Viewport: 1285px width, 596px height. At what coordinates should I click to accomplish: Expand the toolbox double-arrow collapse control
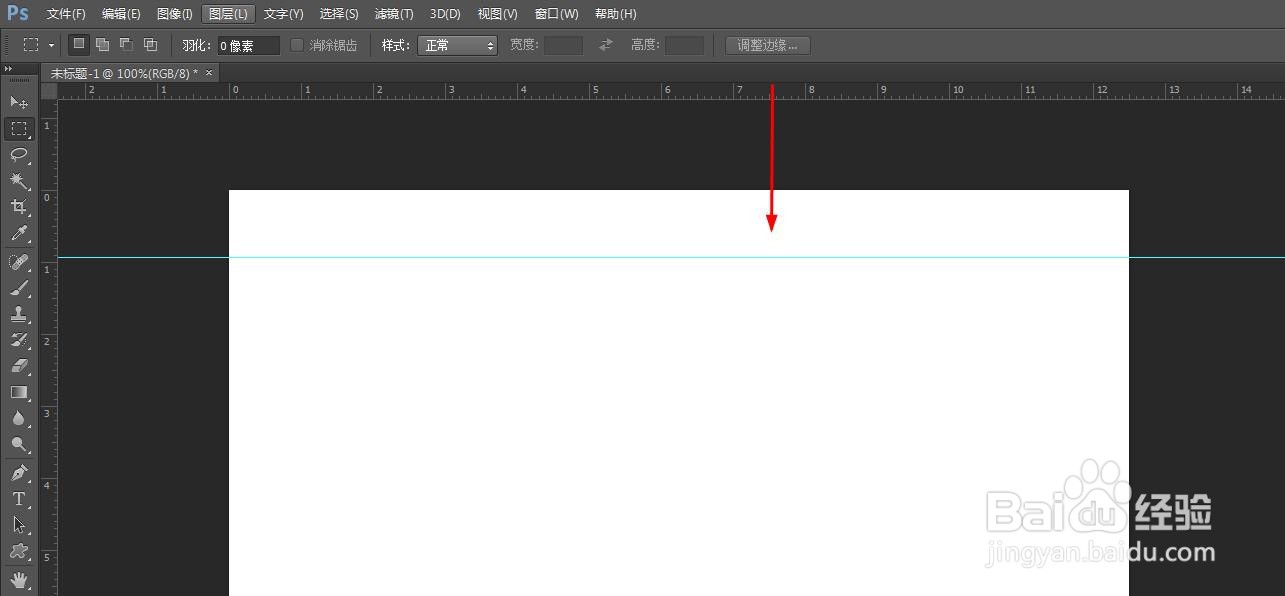coord(9,69)
